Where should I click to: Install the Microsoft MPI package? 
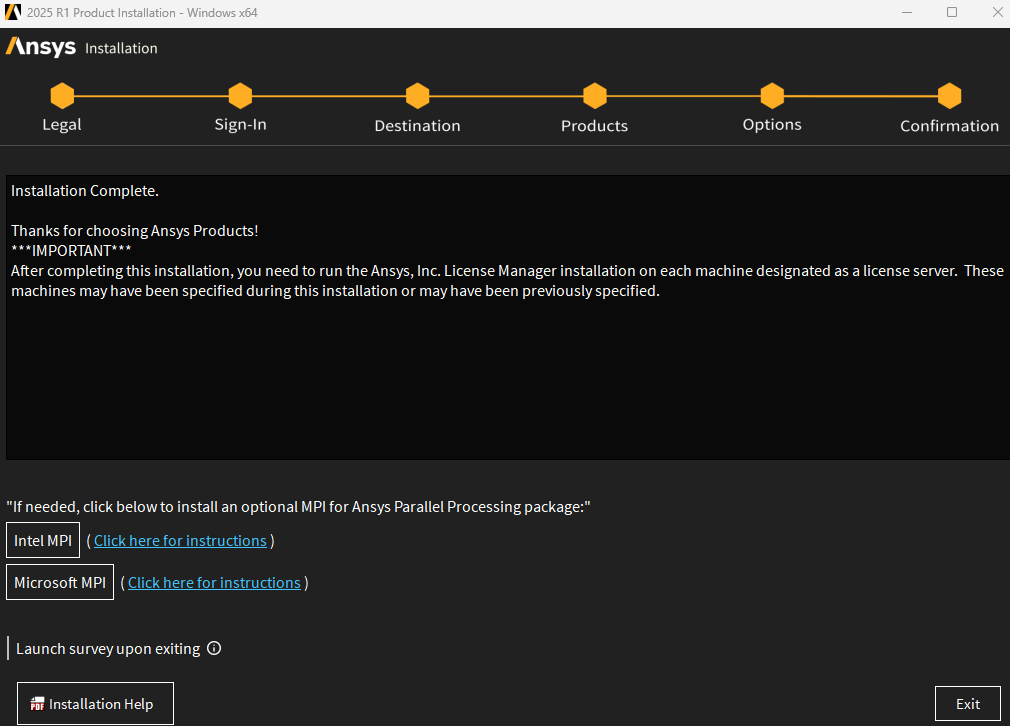point(60,582)
